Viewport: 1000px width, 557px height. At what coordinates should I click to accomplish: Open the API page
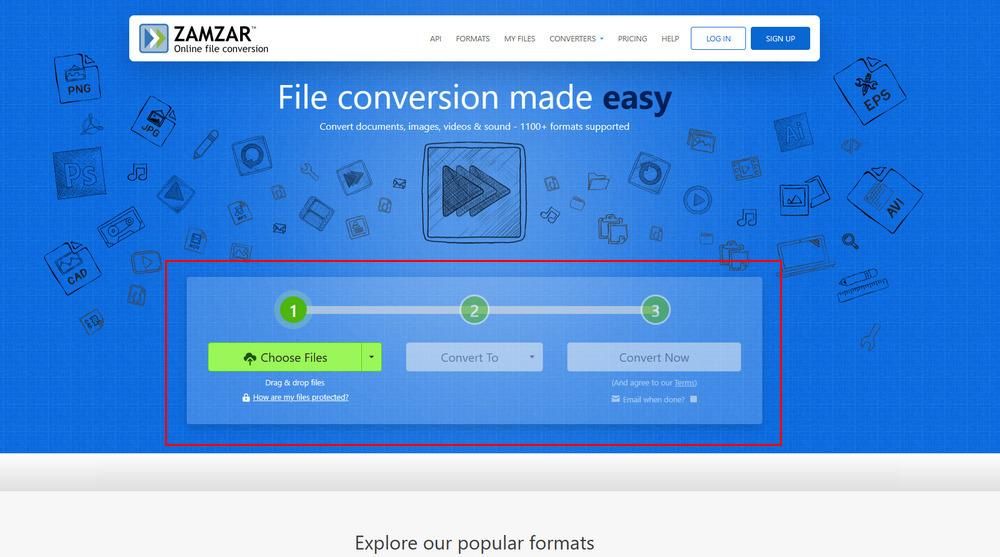[x=436, y=39]
